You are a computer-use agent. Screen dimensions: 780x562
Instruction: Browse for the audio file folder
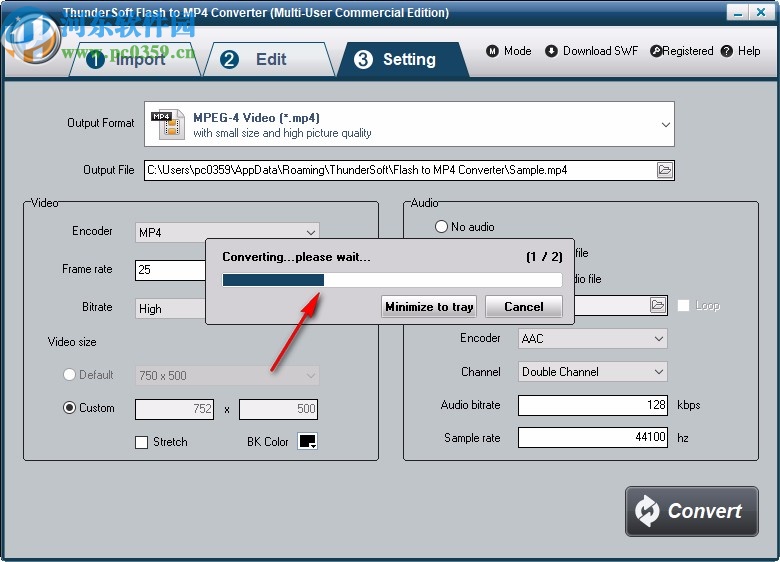[x=658, y=305]
